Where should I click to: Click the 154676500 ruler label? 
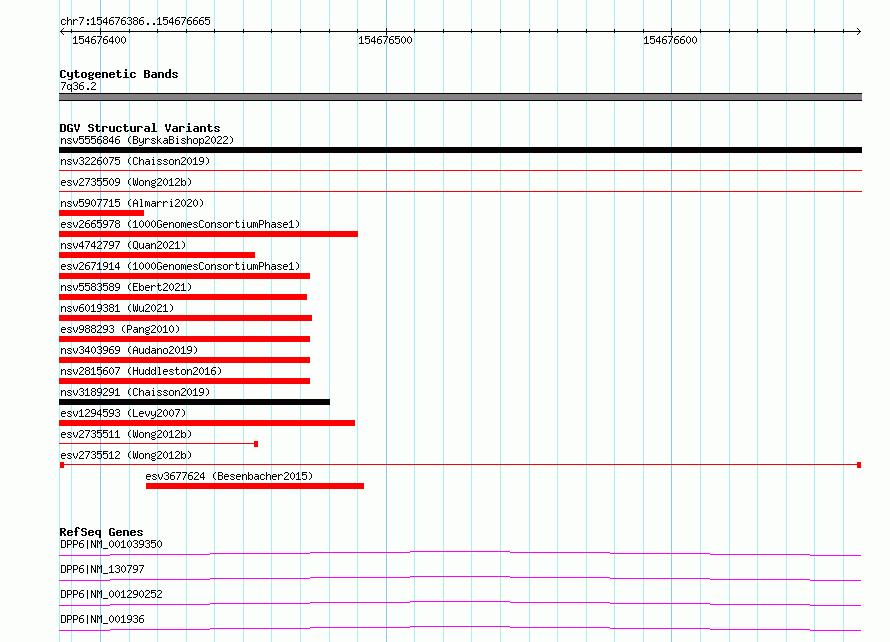pos(385,40)
